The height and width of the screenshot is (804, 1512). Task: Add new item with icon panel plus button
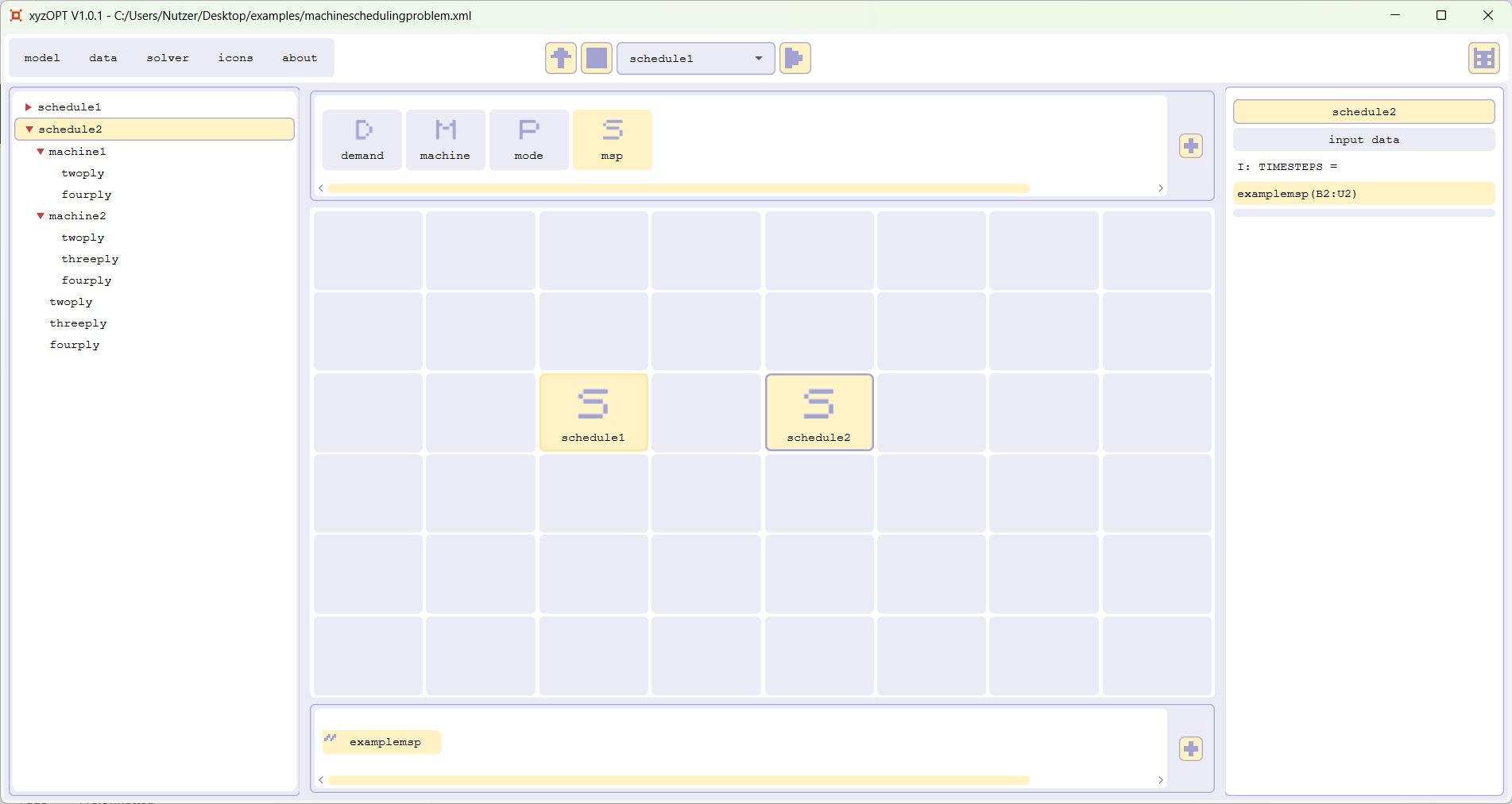[1190, 146]
